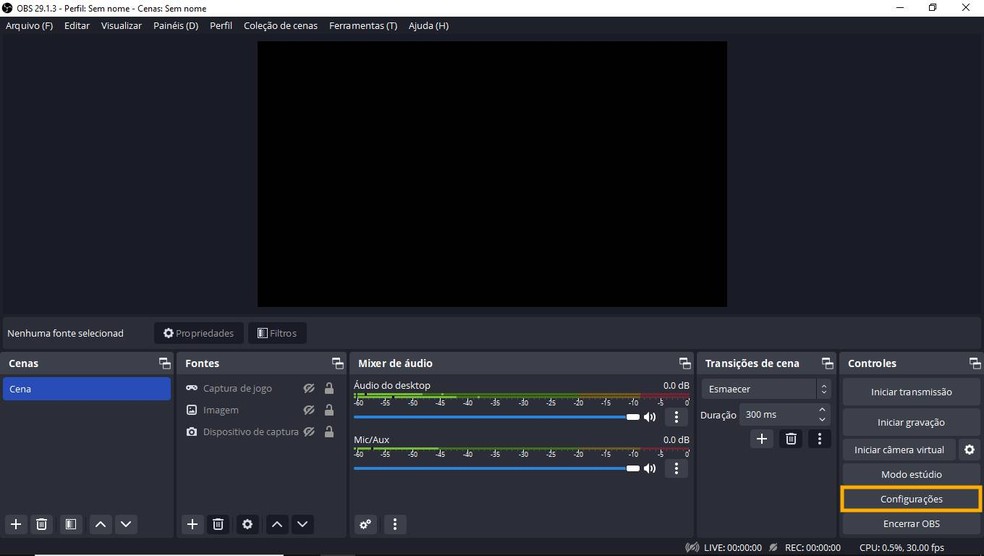
Task: Delete selected scene with trash icon
Action: point(41,524)
